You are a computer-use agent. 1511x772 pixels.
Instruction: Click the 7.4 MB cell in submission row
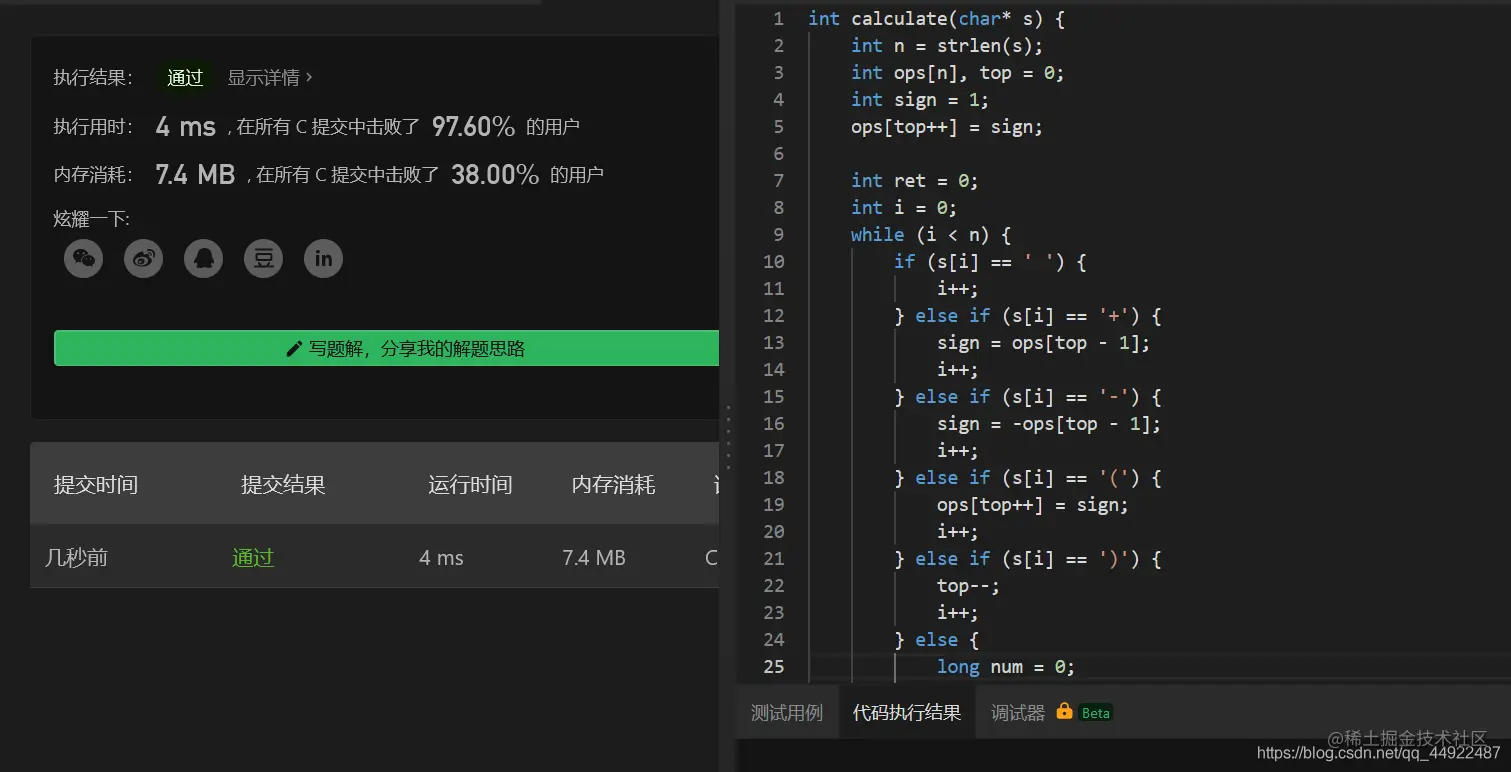(594, 558)
